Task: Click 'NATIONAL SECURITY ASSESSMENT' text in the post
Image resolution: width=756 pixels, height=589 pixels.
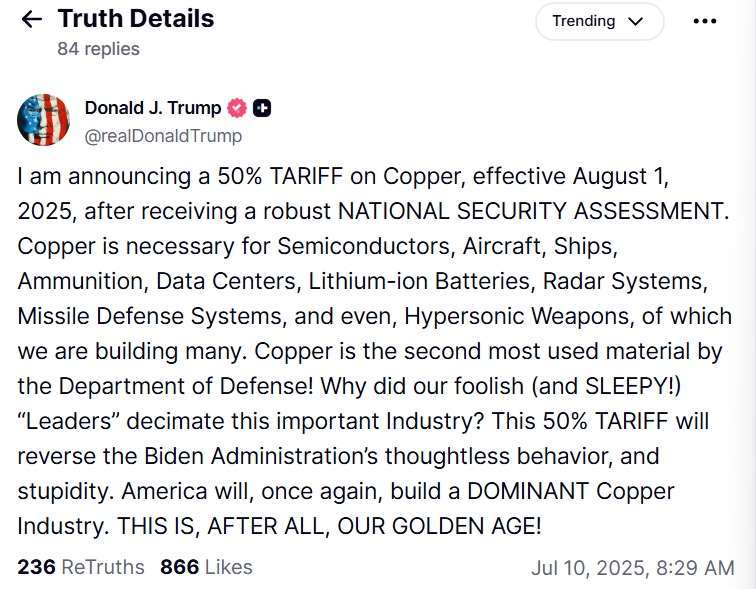Action: pos(533,211)
